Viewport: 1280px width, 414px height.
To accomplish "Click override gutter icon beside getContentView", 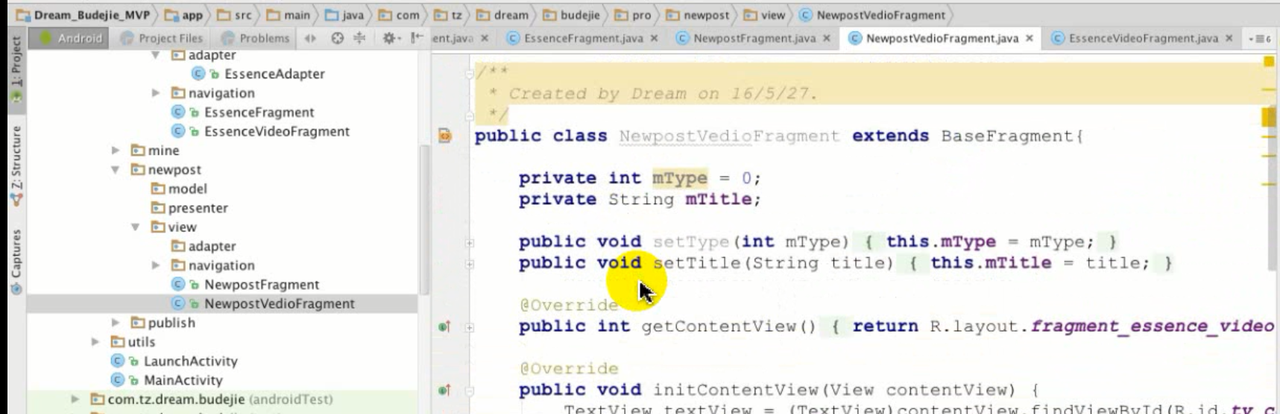I will point(444,326).
